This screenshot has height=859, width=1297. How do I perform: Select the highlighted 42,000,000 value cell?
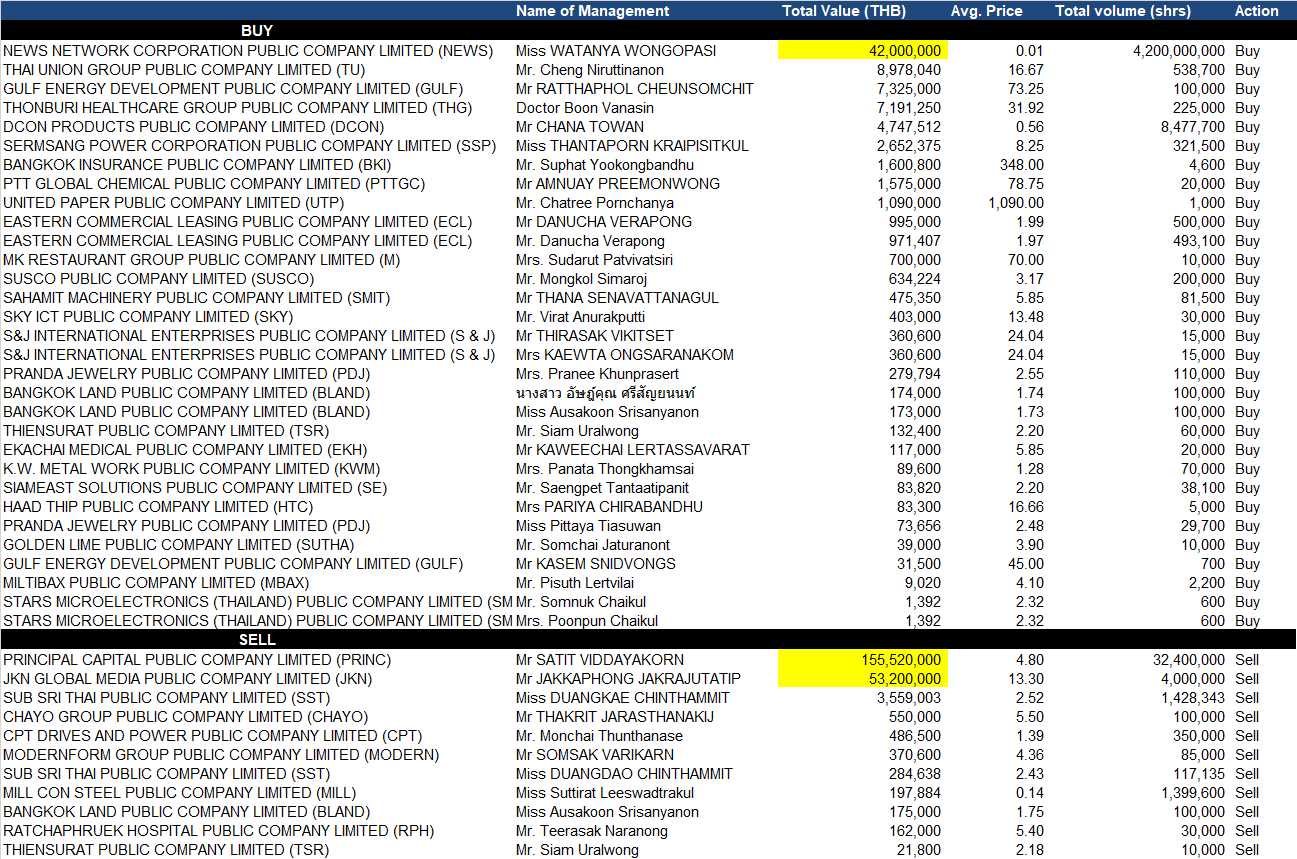tap(862, 51)
